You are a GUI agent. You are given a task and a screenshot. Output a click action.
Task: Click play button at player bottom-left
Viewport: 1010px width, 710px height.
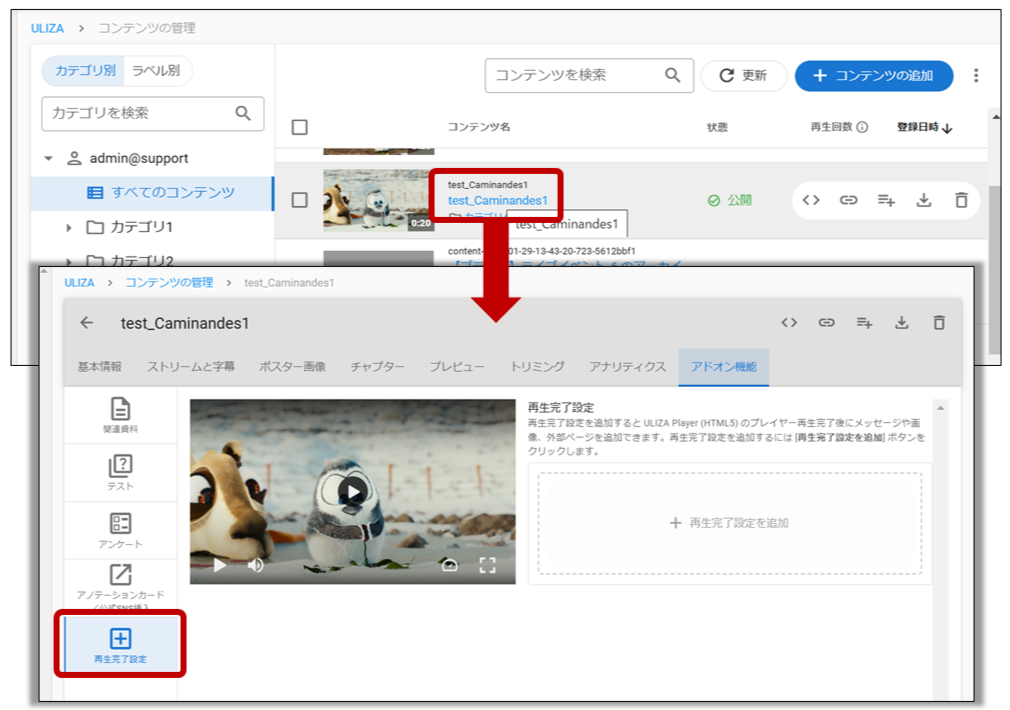coord(220,566)
